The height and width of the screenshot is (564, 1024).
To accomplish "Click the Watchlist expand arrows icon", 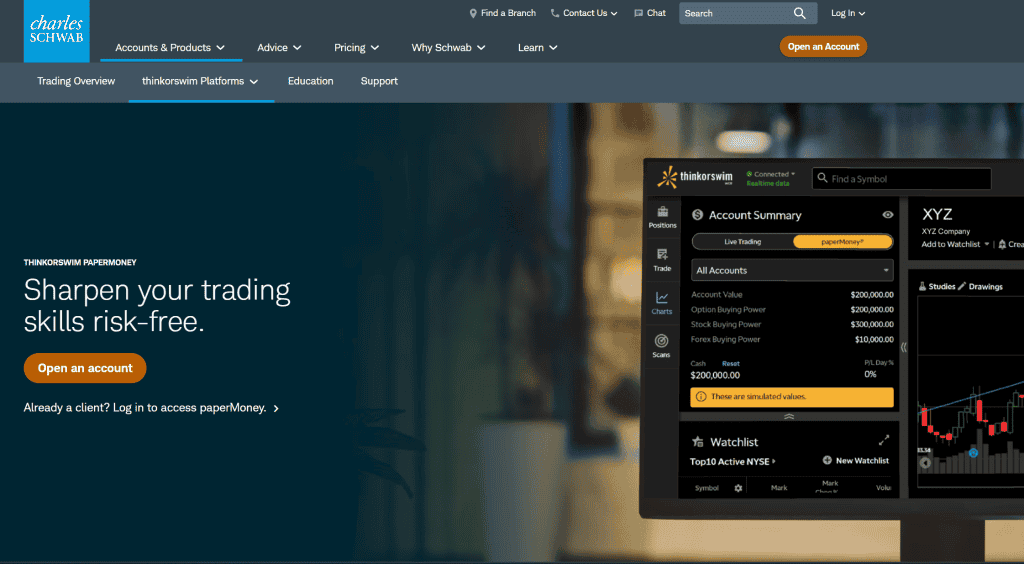I will pos(884,441).
